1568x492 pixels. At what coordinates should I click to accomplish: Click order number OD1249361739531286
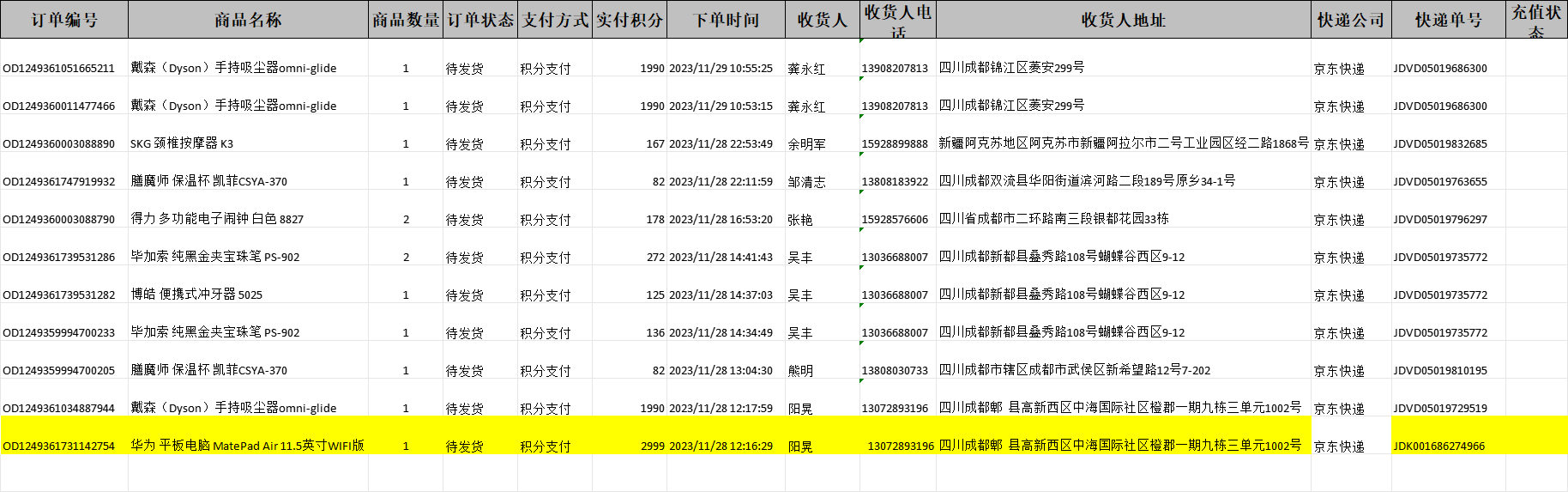tap(58, 258)
